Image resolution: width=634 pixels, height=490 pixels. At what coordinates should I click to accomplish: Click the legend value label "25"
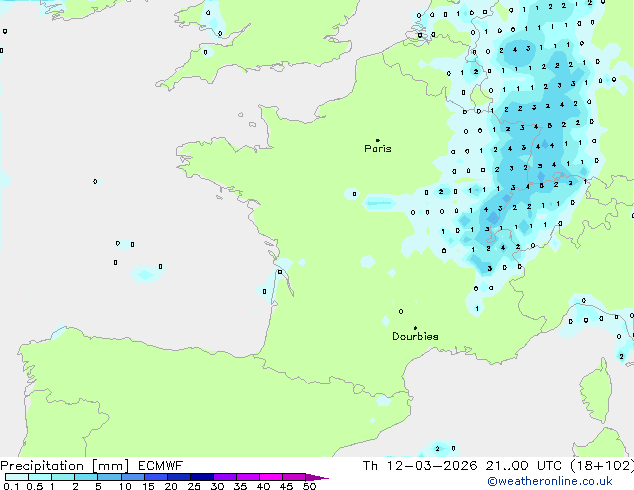coord(194,486)
